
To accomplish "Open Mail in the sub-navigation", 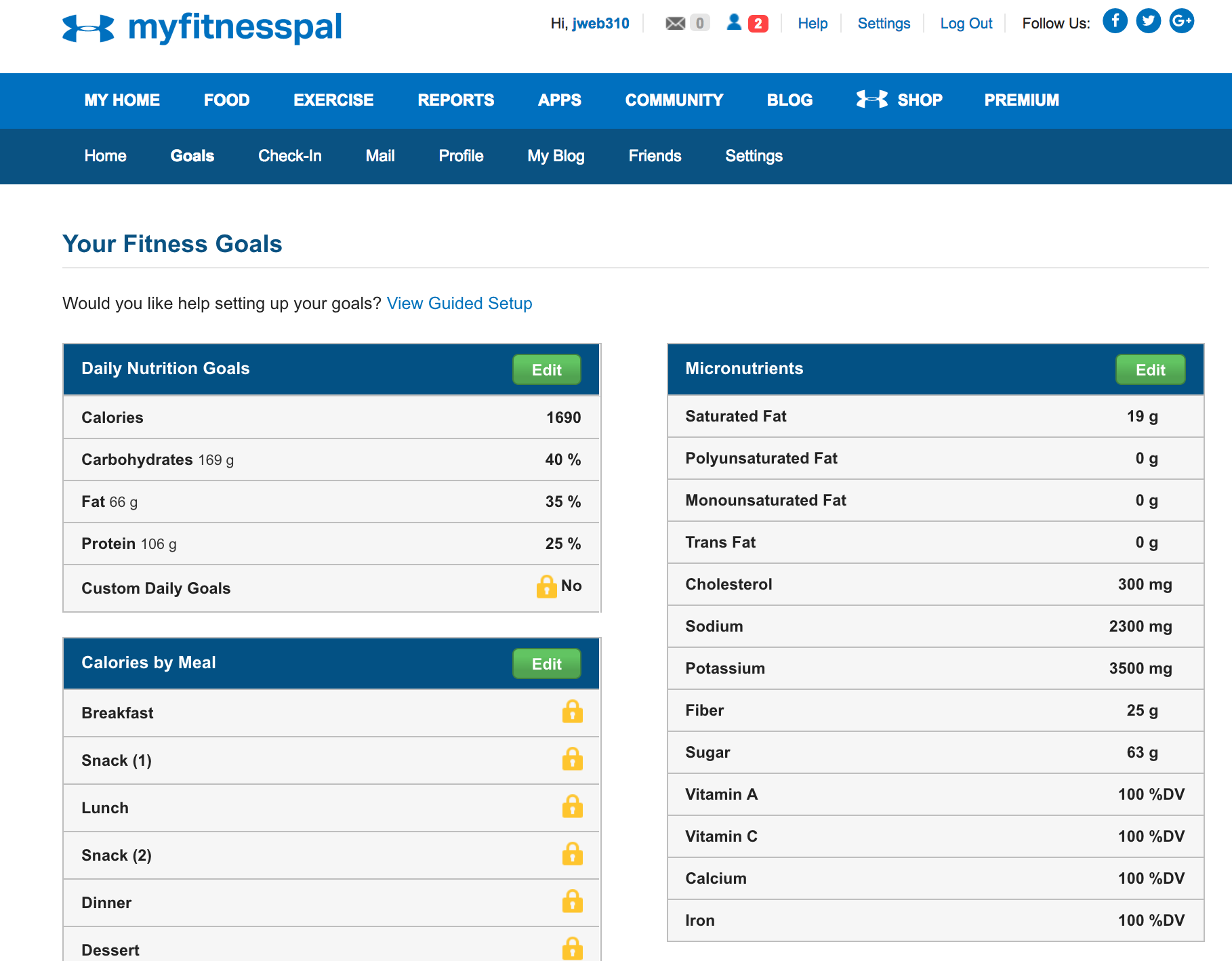I will 380,156.
